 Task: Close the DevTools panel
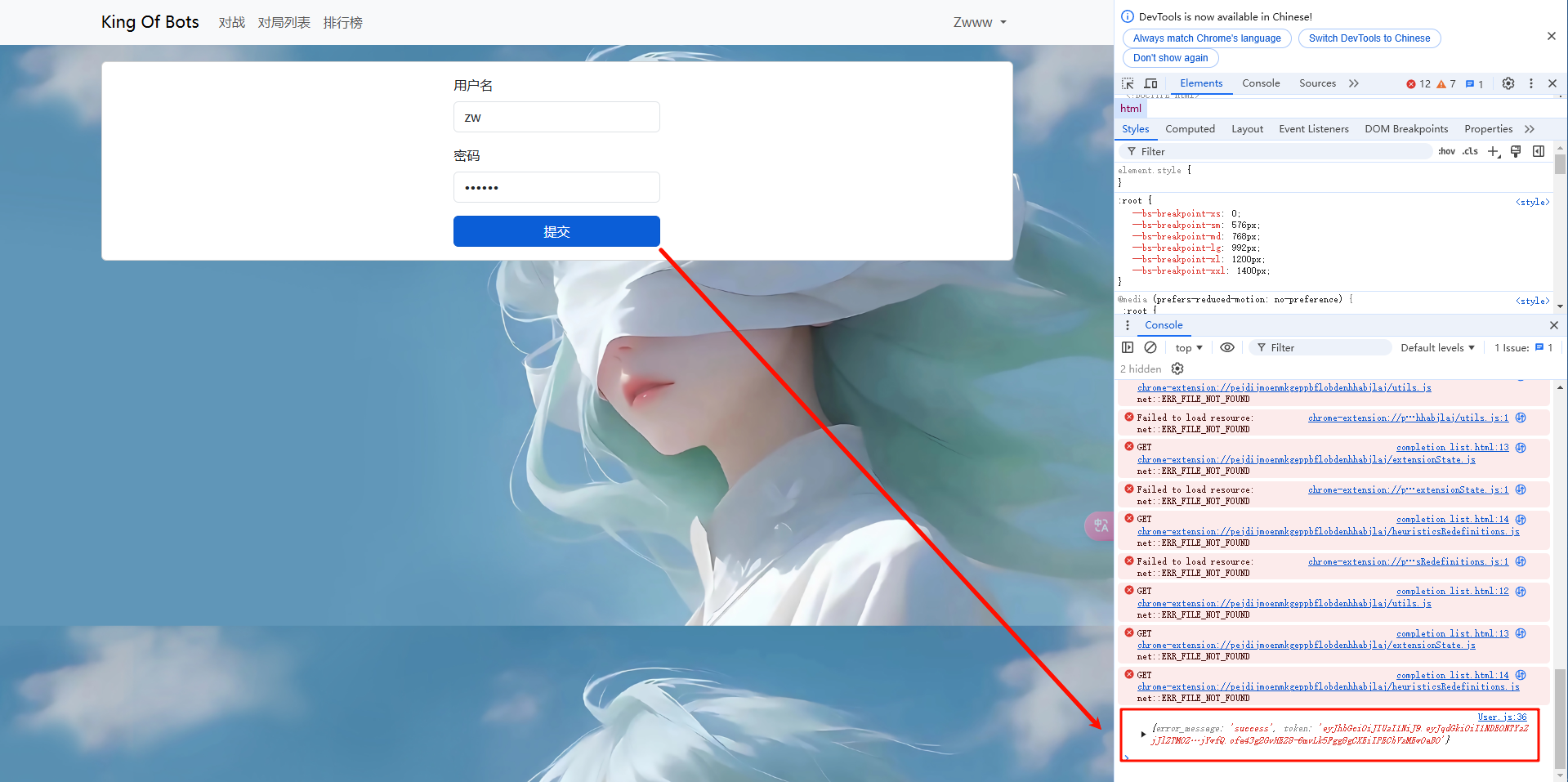[1552, 83]
